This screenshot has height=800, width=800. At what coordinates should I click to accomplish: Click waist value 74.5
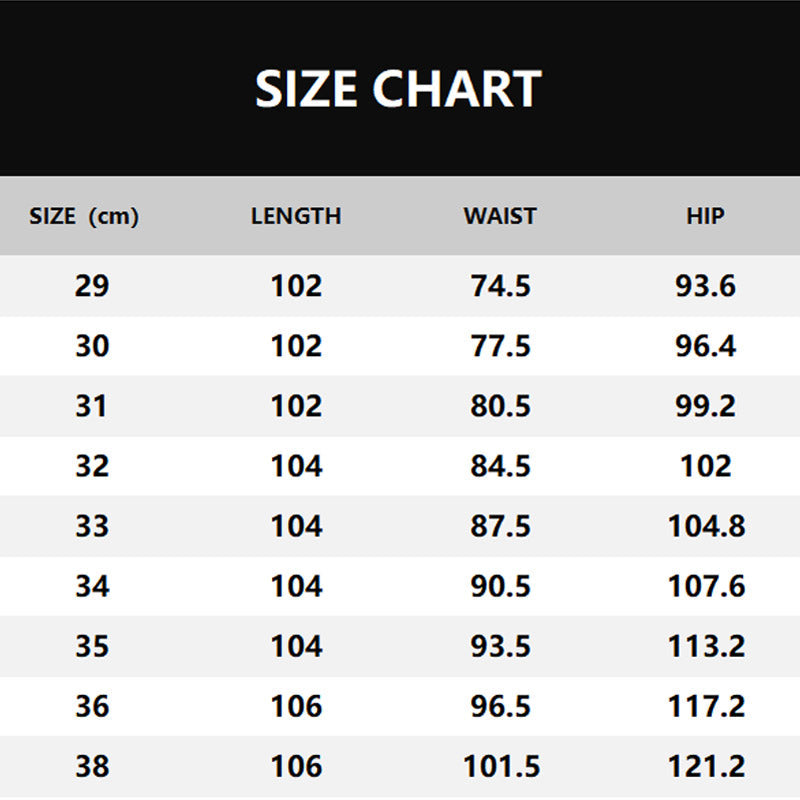point(500,286)
